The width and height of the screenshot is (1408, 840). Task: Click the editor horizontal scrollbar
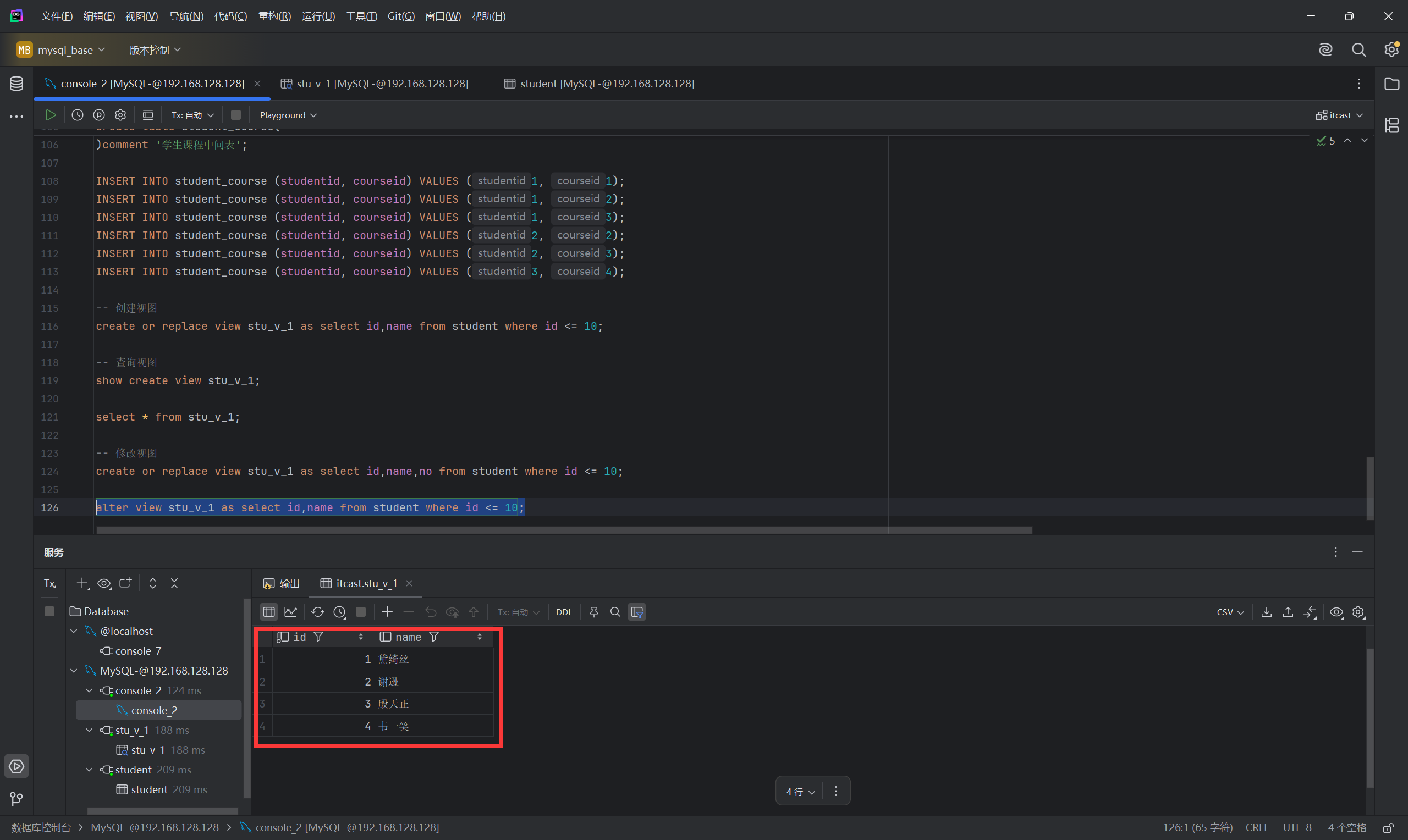click(x=564, y=530)
